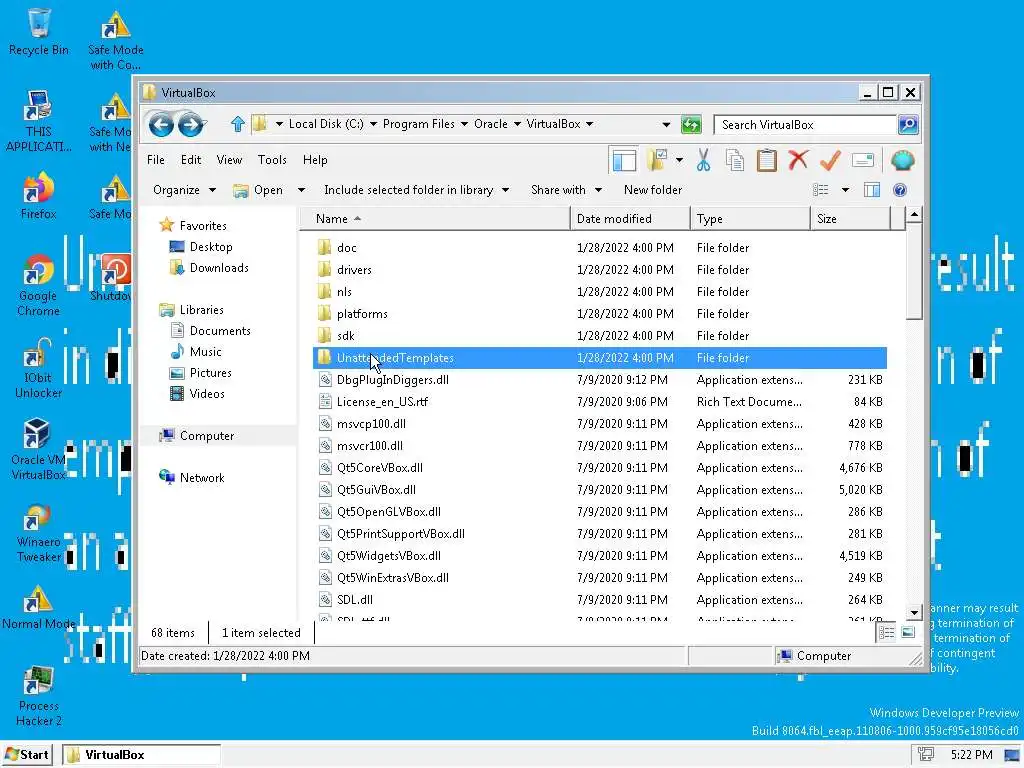Expand the VirtualBox breadcrumb arrow
This screenshot has width=1024, height=768.
tap(589, 124)
